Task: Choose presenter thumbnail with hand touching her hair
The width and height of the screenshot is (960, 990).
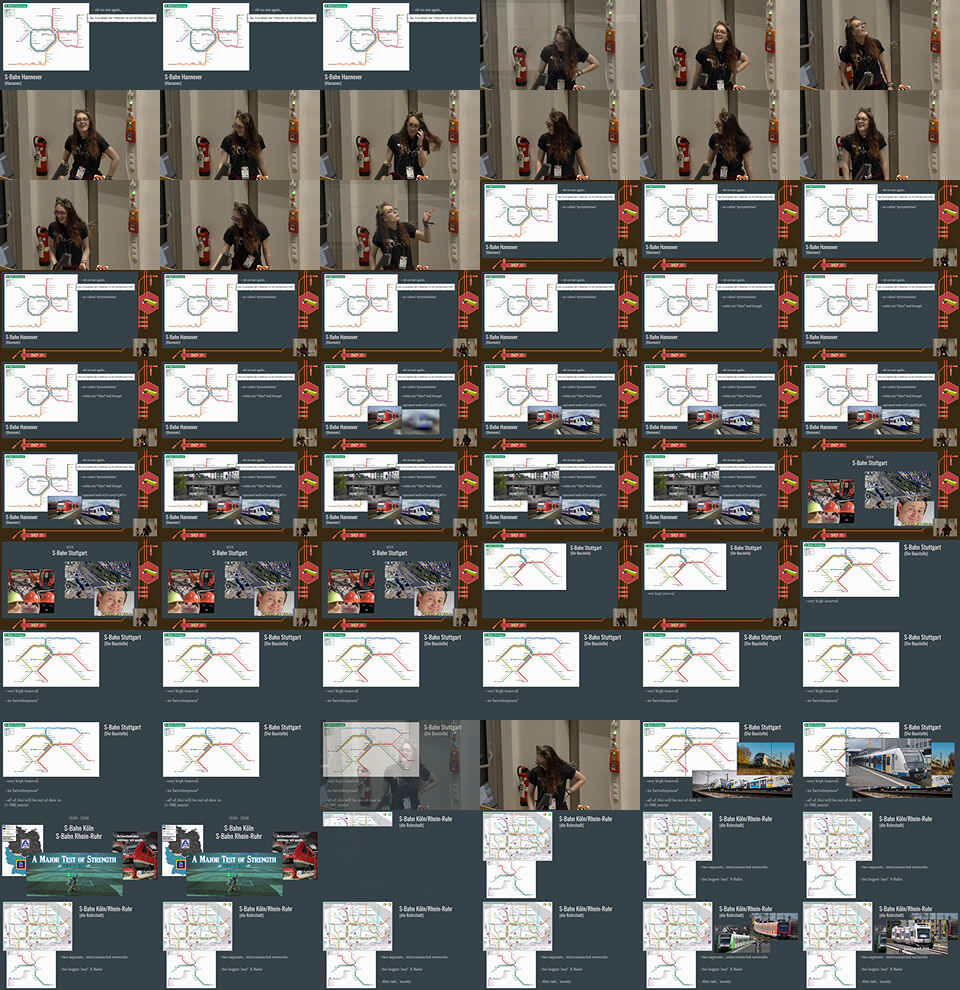Action: 400,135
